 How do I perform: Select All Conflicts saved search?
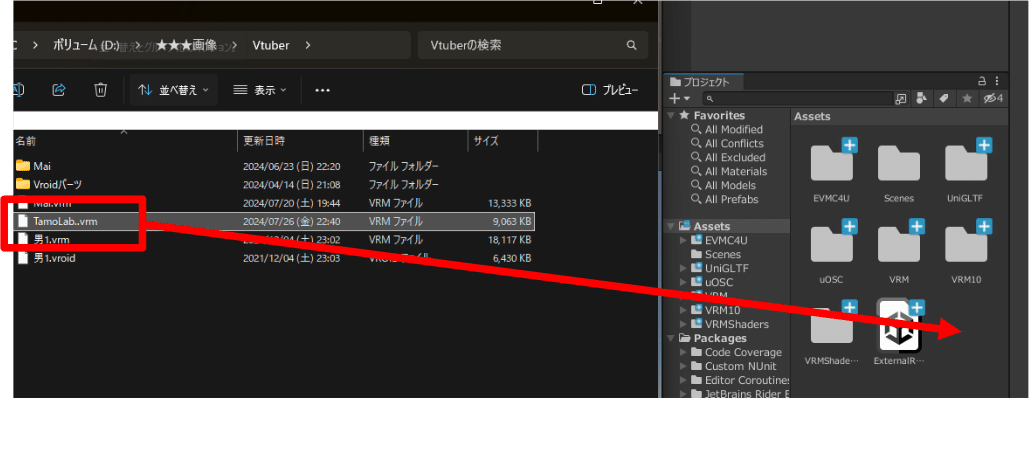tap(734, 144)
